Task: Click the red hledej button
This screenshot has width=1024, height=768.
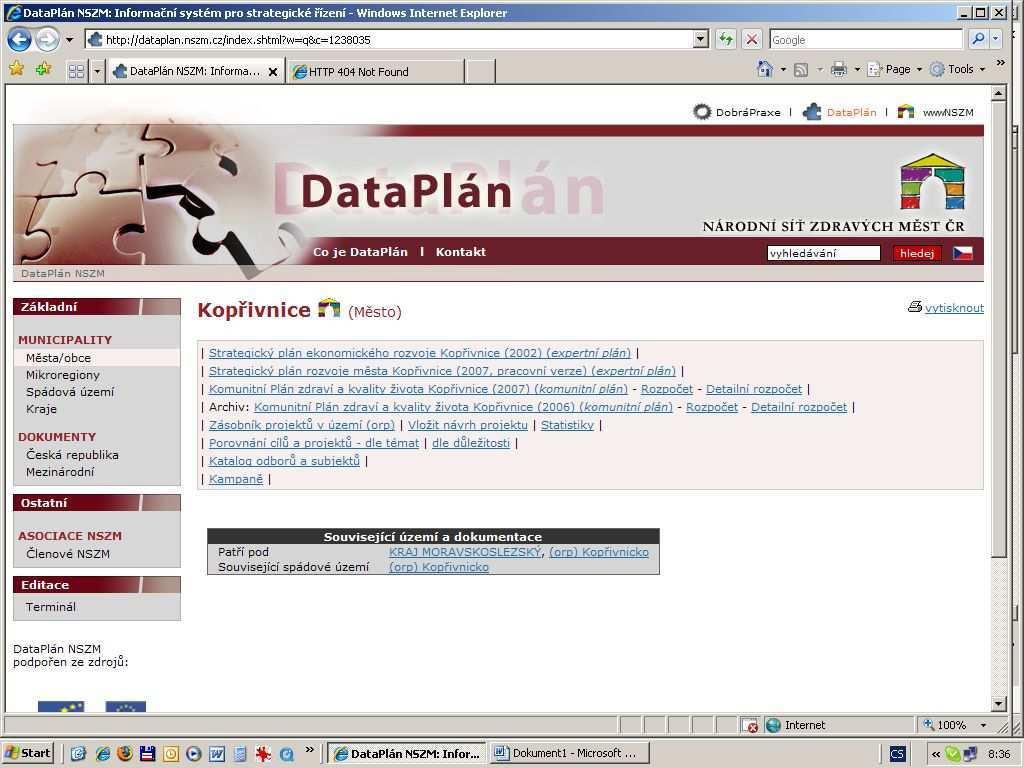Action: point(916,253)
